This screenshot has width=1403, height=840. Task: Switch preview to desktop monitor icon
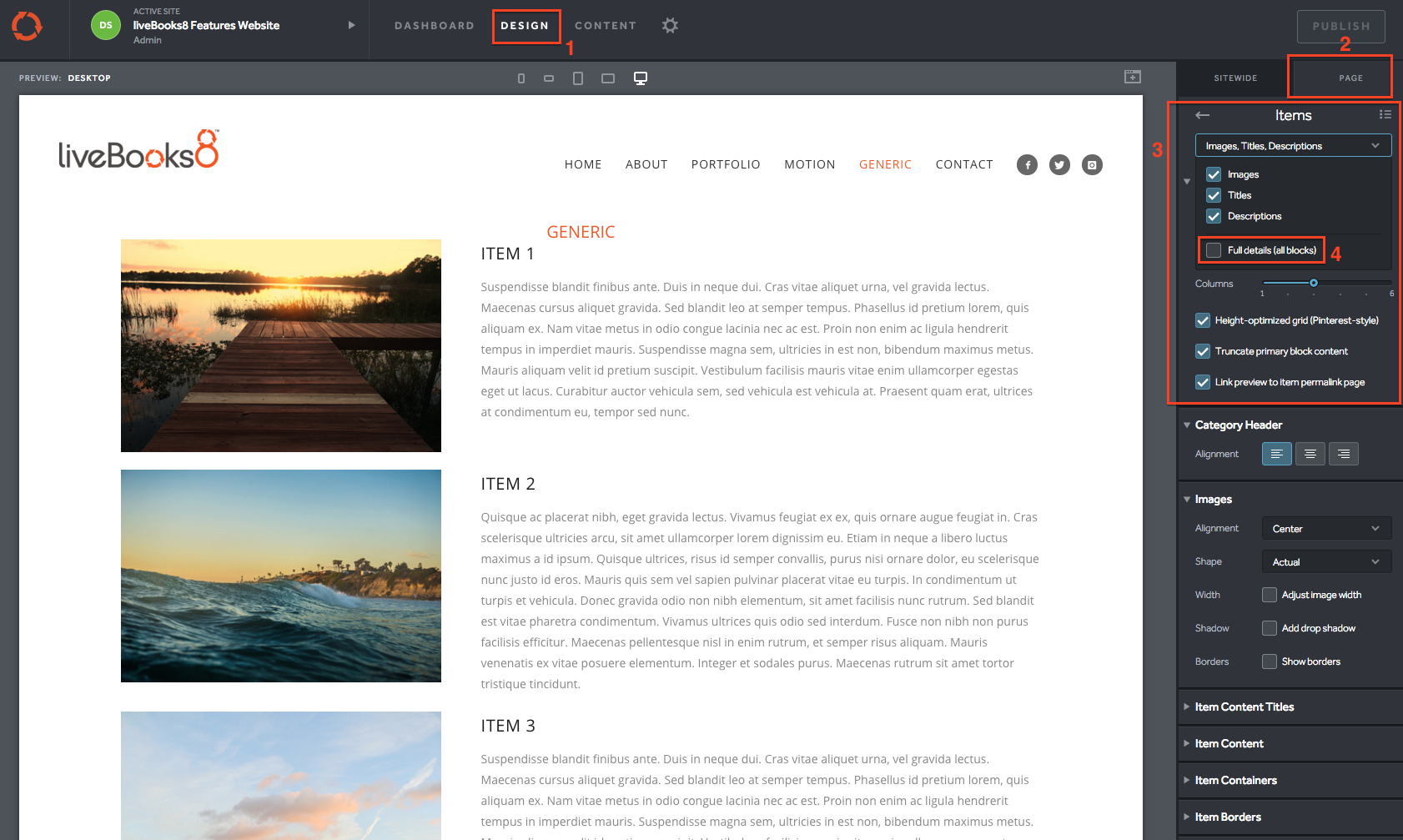point(641,78)
